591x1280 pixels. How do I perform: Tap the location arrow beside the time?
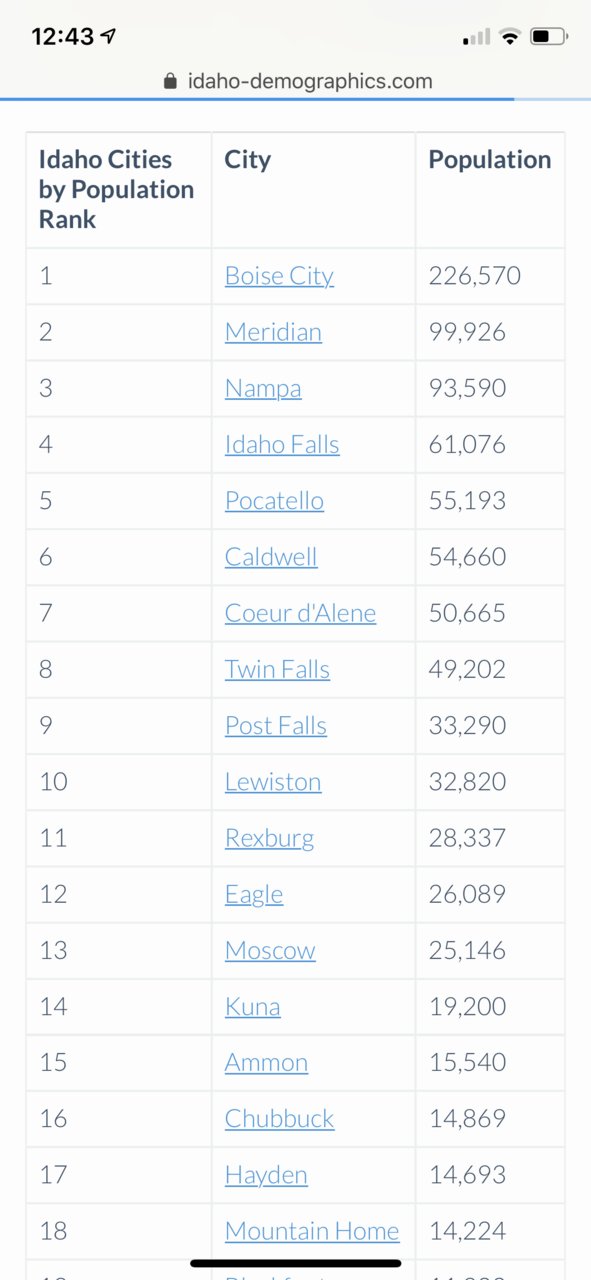coord(108,37)
